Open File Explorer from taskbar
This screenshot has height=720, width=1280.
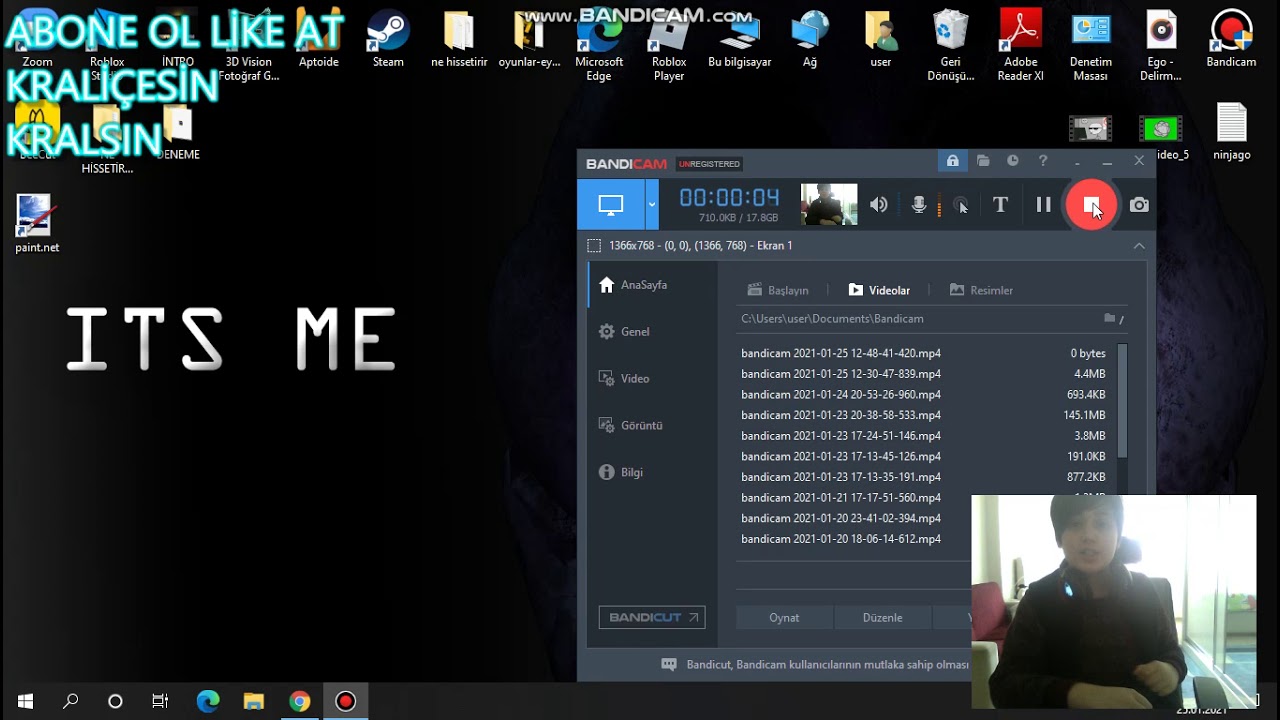(254, 701)
